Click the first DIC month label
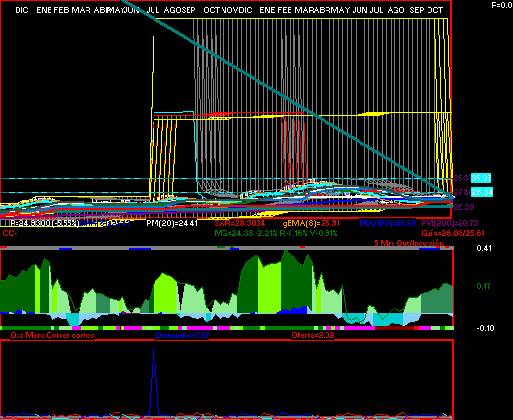Screen dimensions: 513x420 point(22,10)
